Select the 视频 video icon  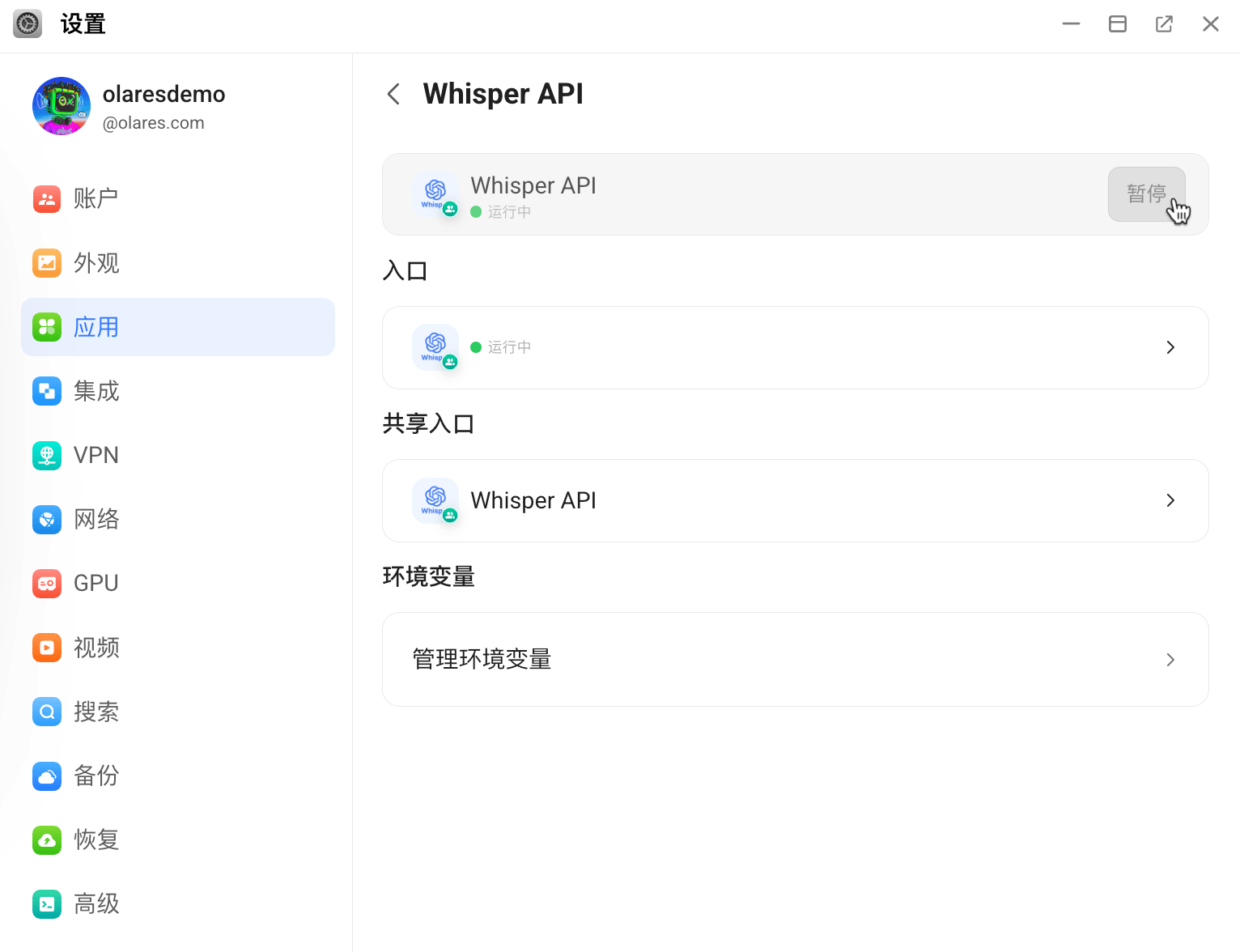[x=47, y=648]
